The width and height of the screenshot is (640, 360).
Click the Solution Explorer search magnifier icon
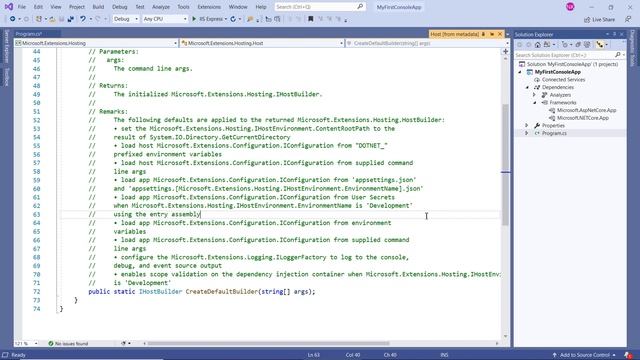(618, 55)
